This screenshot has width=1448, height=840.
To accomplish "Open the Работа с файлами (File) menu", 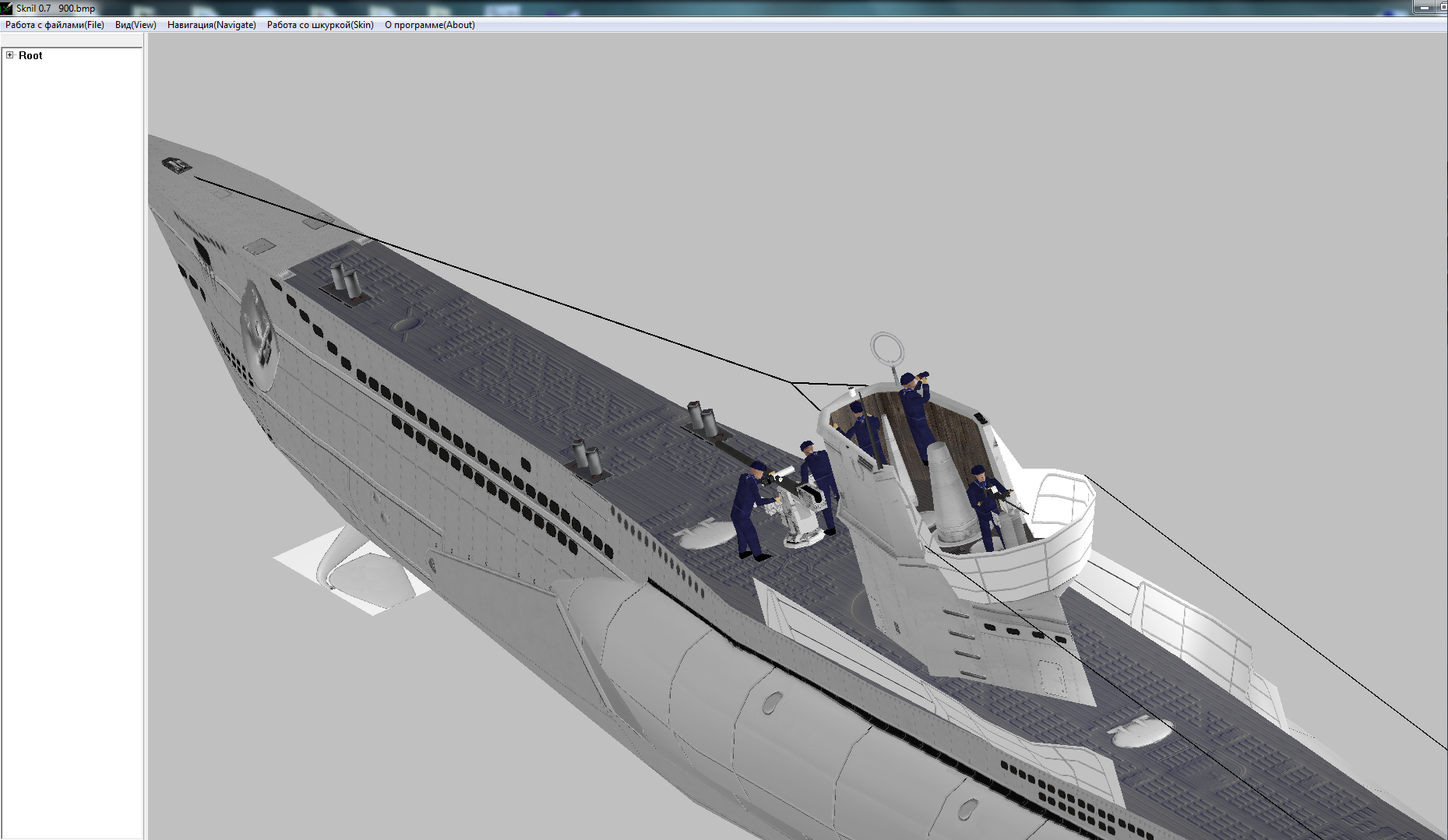I will (55, 25).
